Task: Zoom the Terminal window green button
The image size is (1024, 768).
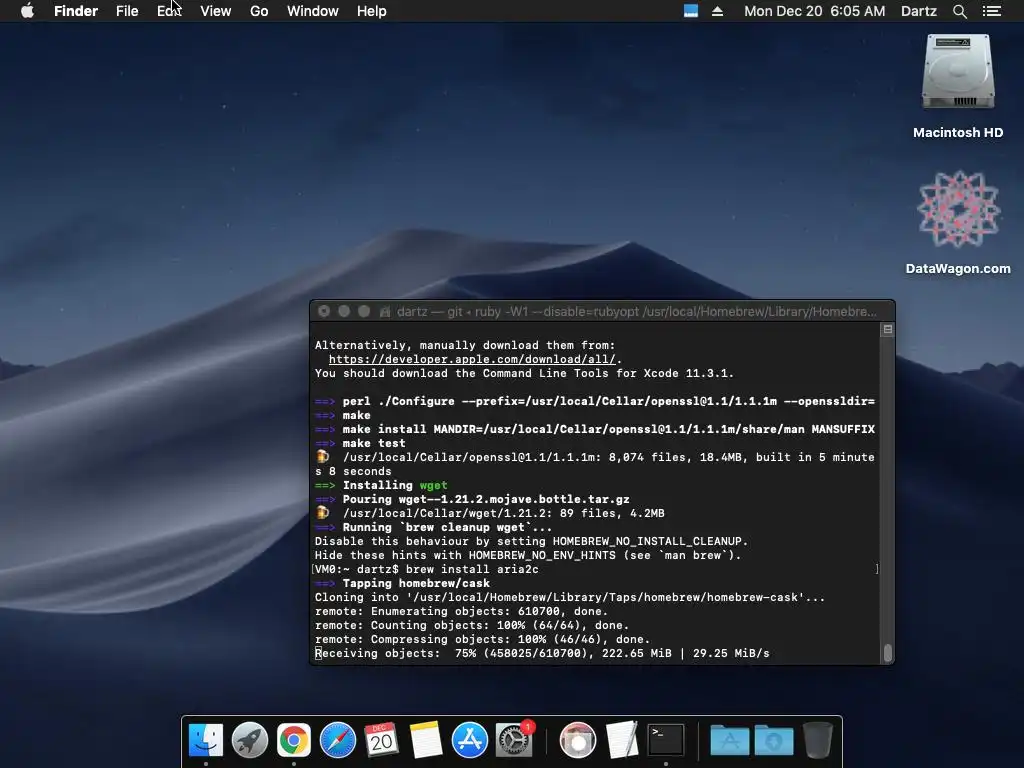Action: click(364, 312)
